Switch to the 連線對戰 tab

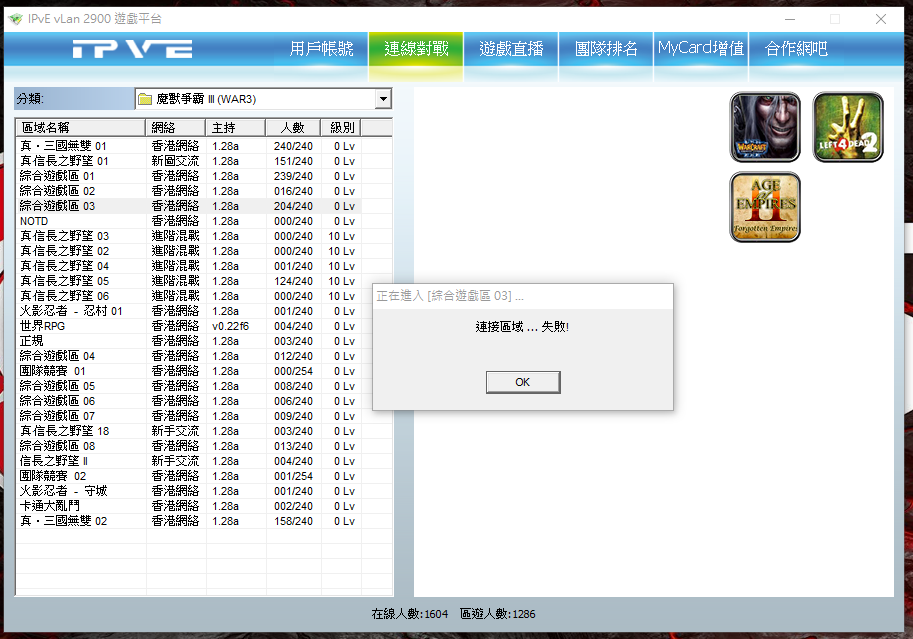coord(416,49)
